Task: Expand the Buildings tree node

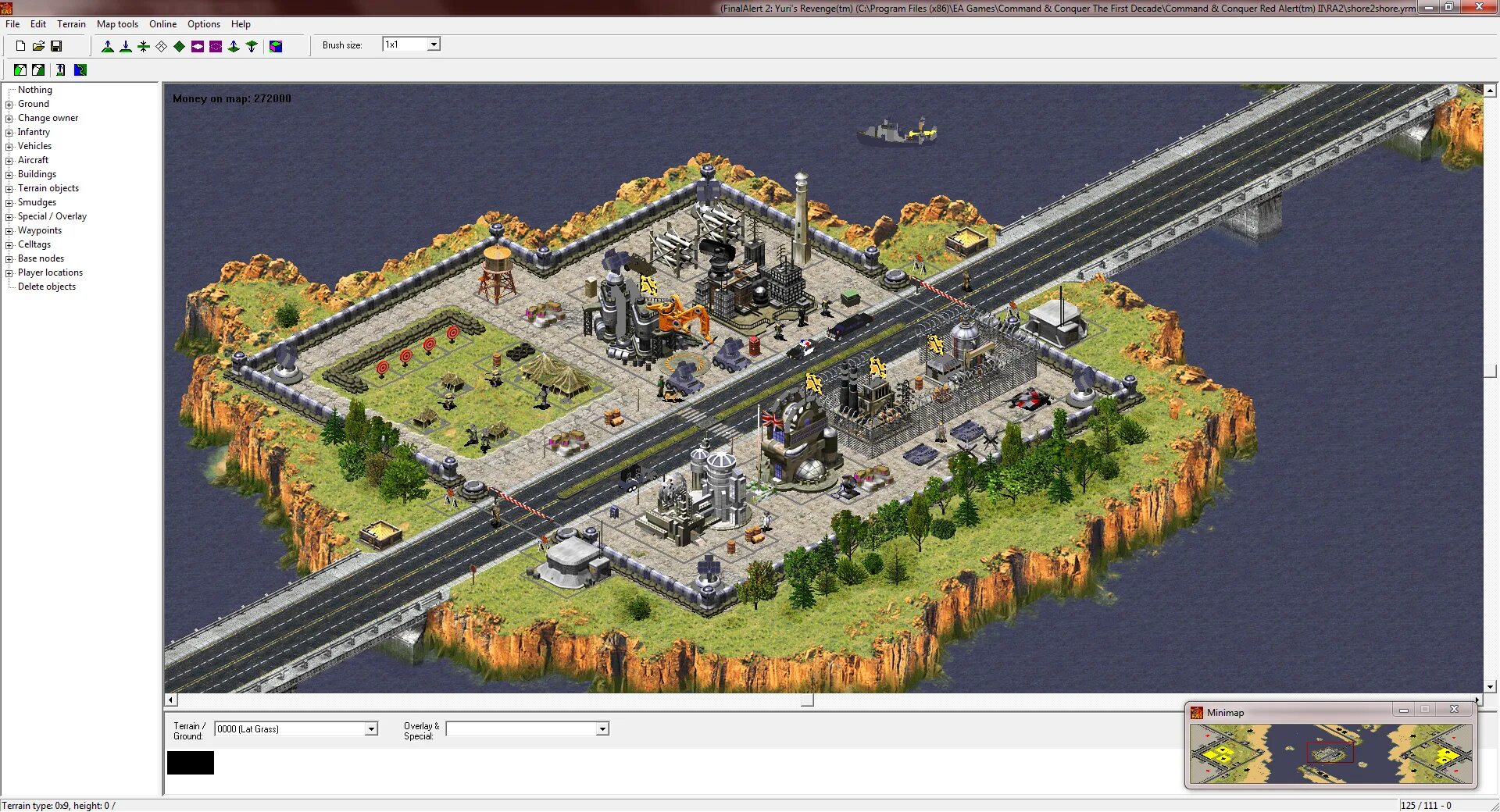Action: 9,175
